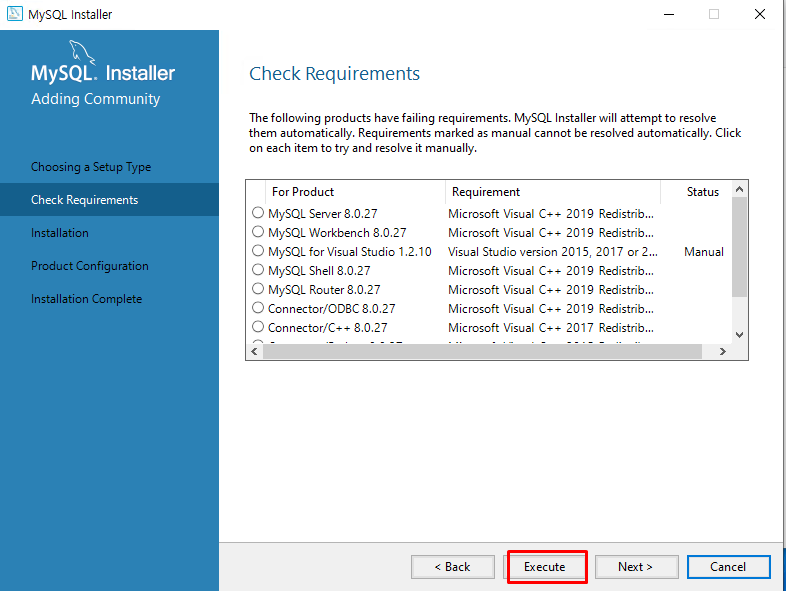Click the Visual C++ 2017 Redistributable requirement text
Viewport: 786px width, 591px height.
551,328
